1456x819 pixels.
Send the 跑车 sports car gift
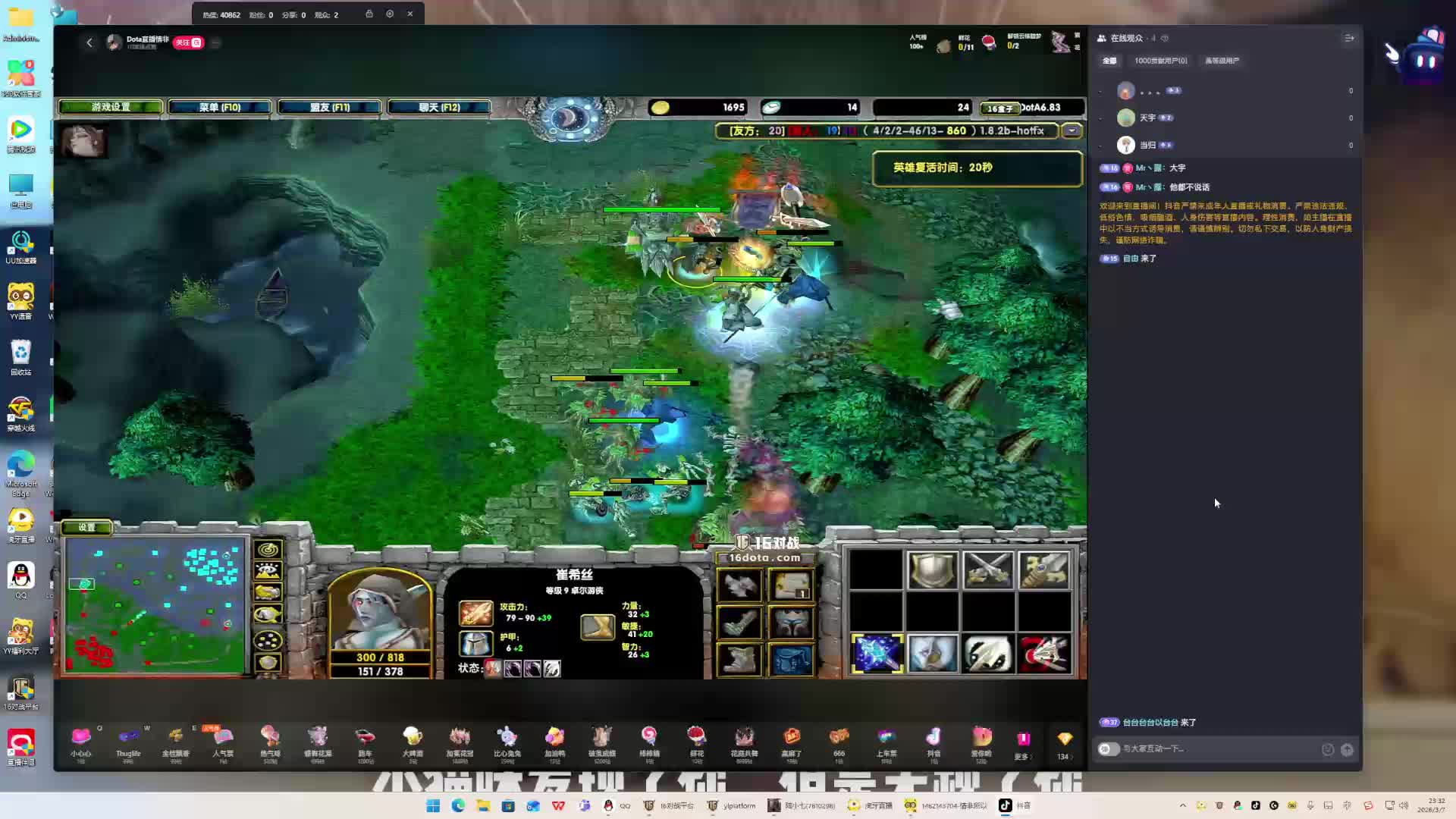(x=365, y=737)
